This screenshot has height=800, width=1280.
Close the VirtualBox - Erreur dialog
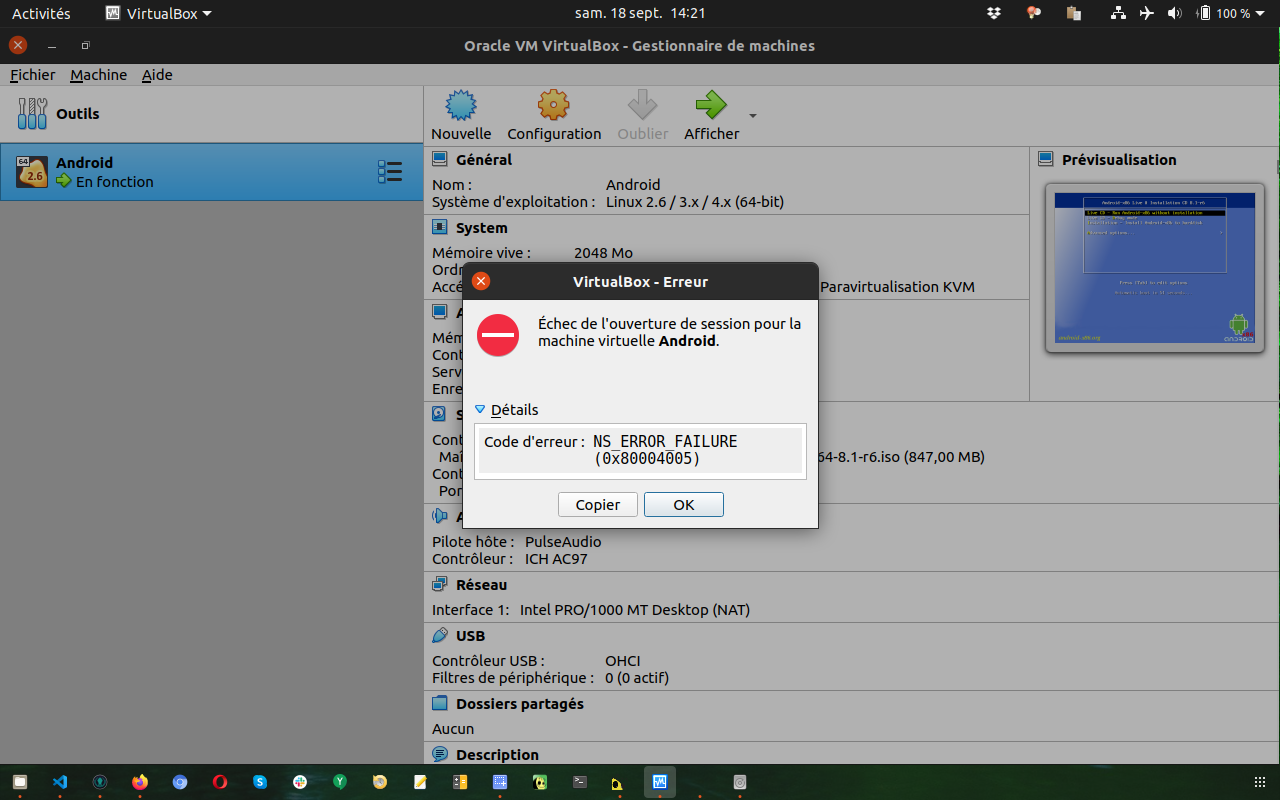[481, 281]
